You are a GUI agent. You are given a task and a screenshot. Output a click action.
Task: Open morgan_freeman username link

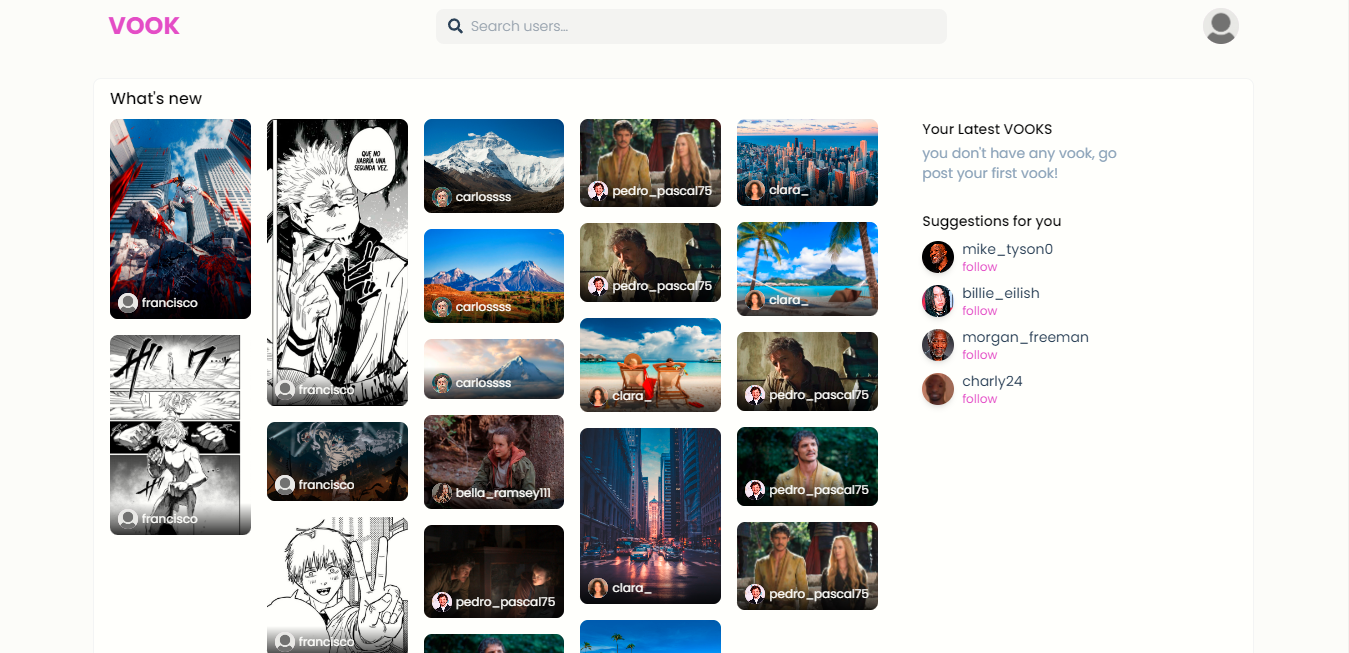(x=1025, y=337)
